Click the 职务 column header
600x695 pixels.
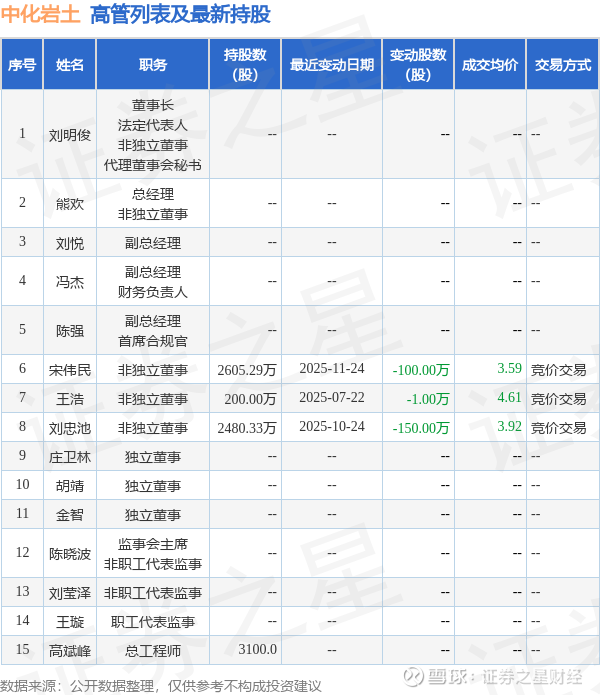click(153, 65)
